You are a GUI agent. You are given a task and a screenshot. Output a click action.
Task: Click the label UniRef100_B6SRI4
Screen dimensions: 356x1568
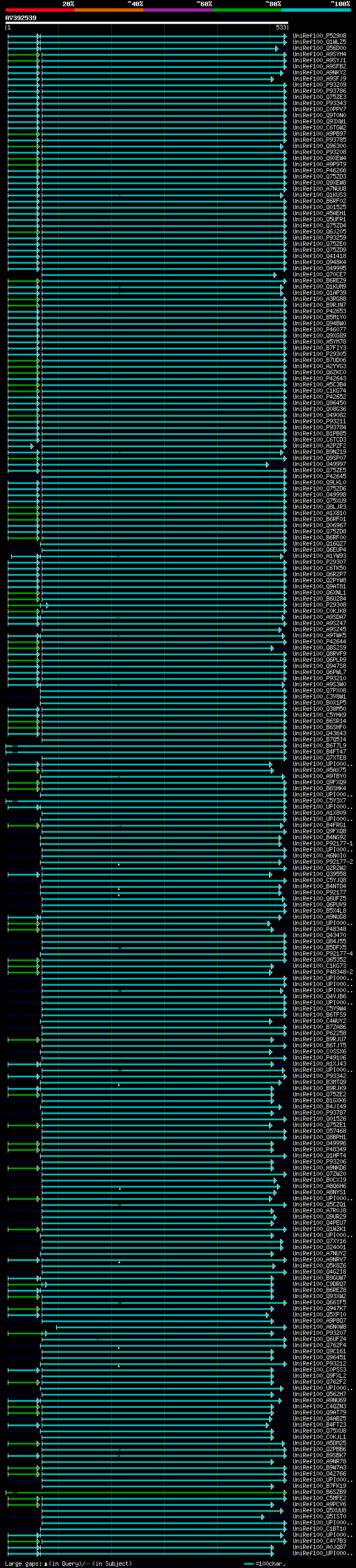(x=319, y=721)
